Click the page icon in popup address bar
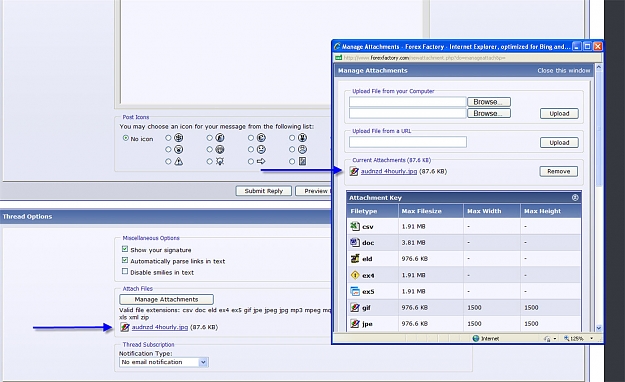This screenshot has width=625, height=382. pyautogui.click(x=338, y=58)
